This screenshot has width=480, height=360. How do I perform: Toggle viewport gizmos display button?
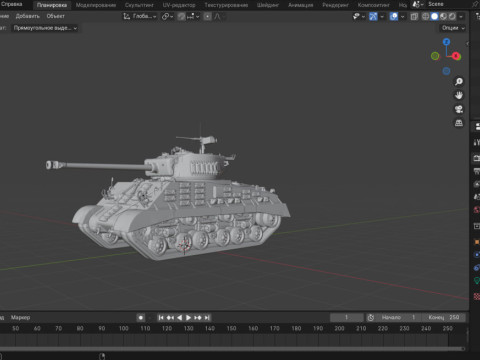[x=373, y=16]
